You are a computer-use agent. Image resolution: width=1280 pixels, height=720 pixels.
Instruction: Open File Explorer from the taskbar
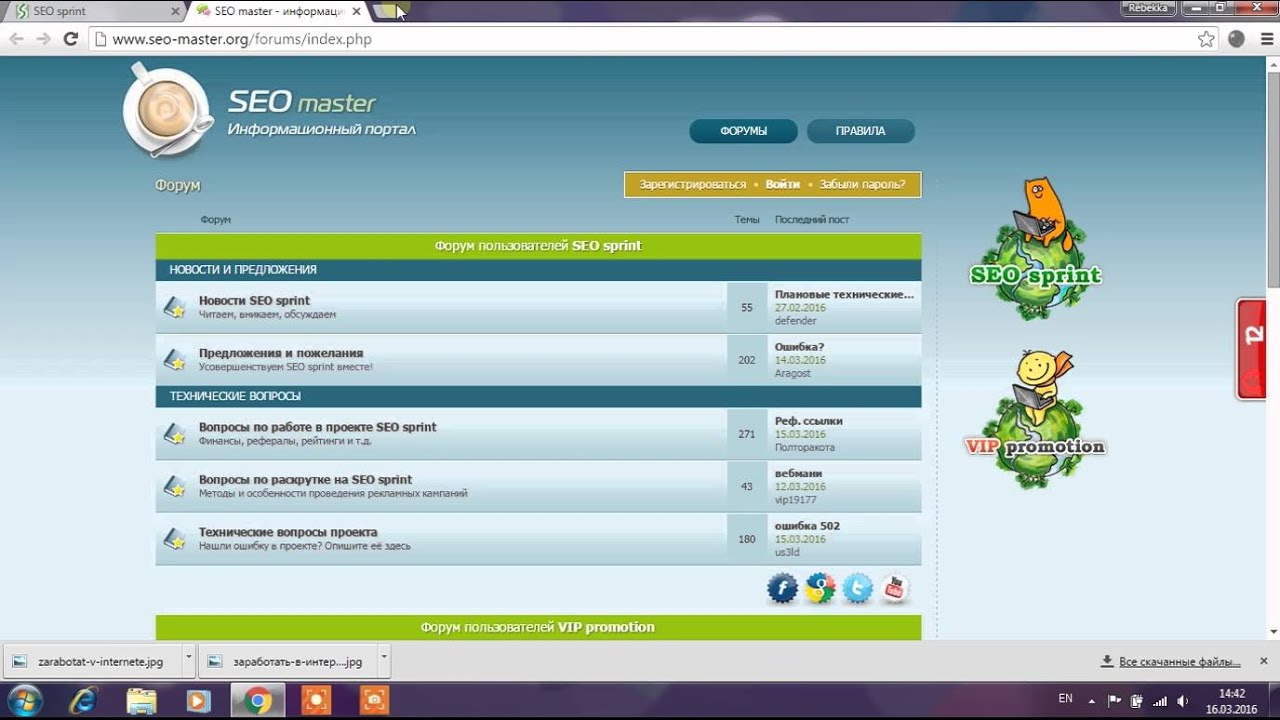pyautogui.click(x=141, y=701)
